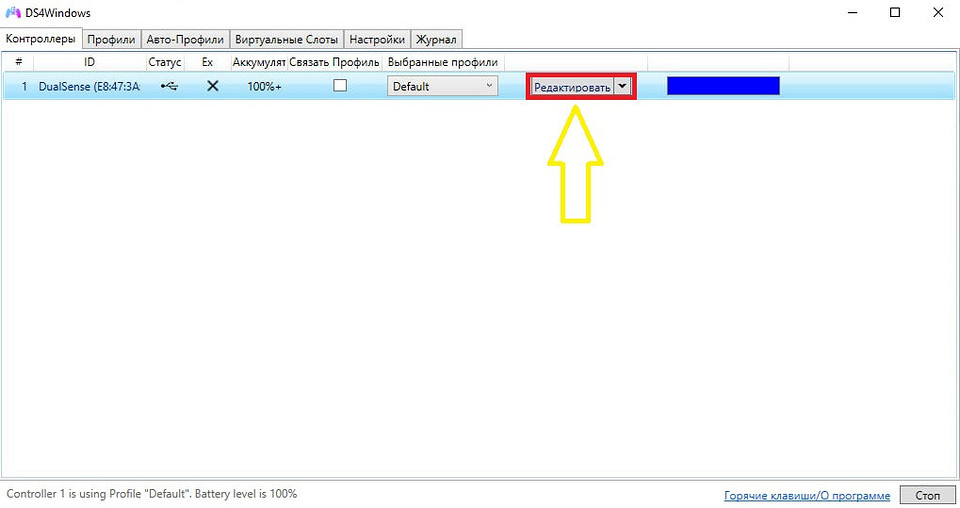Click the blue lightbar color swatch
Screen dimensions: 960x508
coord(722,86)
